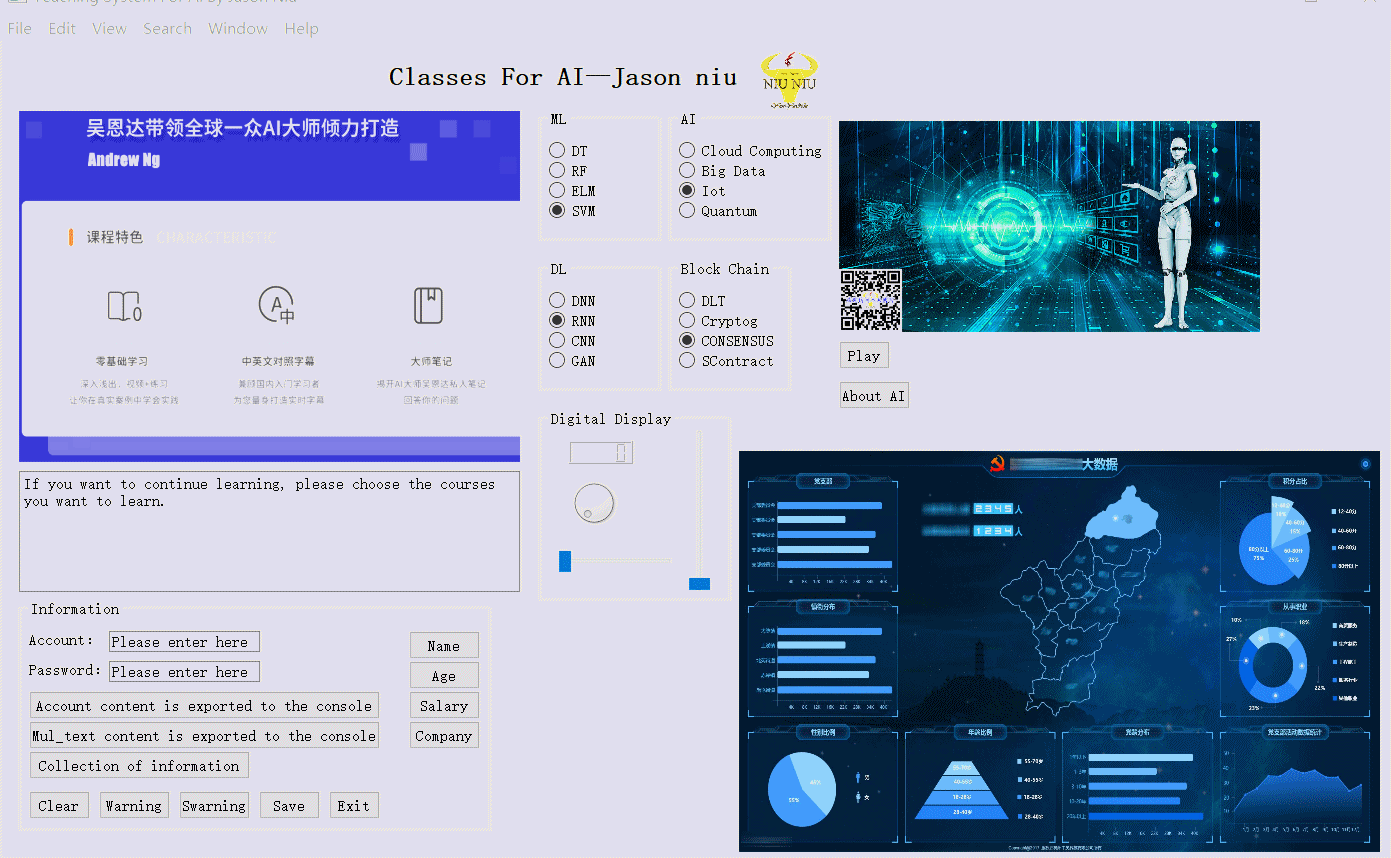This screenshot has height=858, width=1391.
Task: Click the 'Information' group label
Action: pyautogui.click(x=75, y=609)
